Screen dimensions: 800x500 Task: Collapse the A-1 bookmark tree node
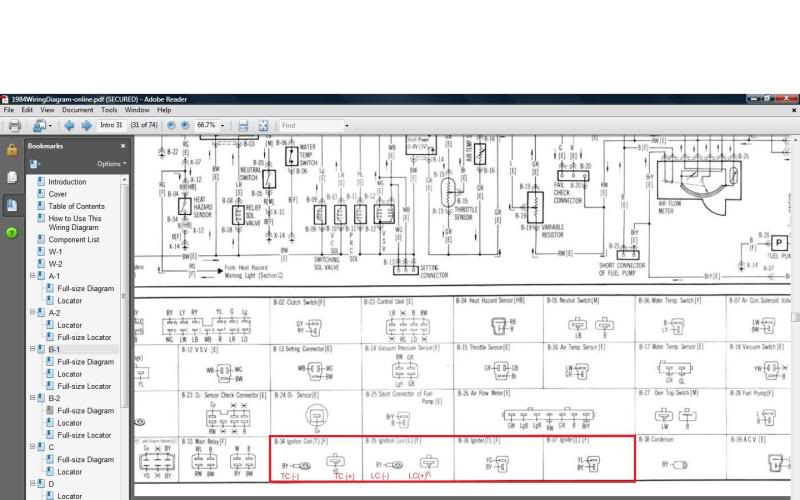32,276
